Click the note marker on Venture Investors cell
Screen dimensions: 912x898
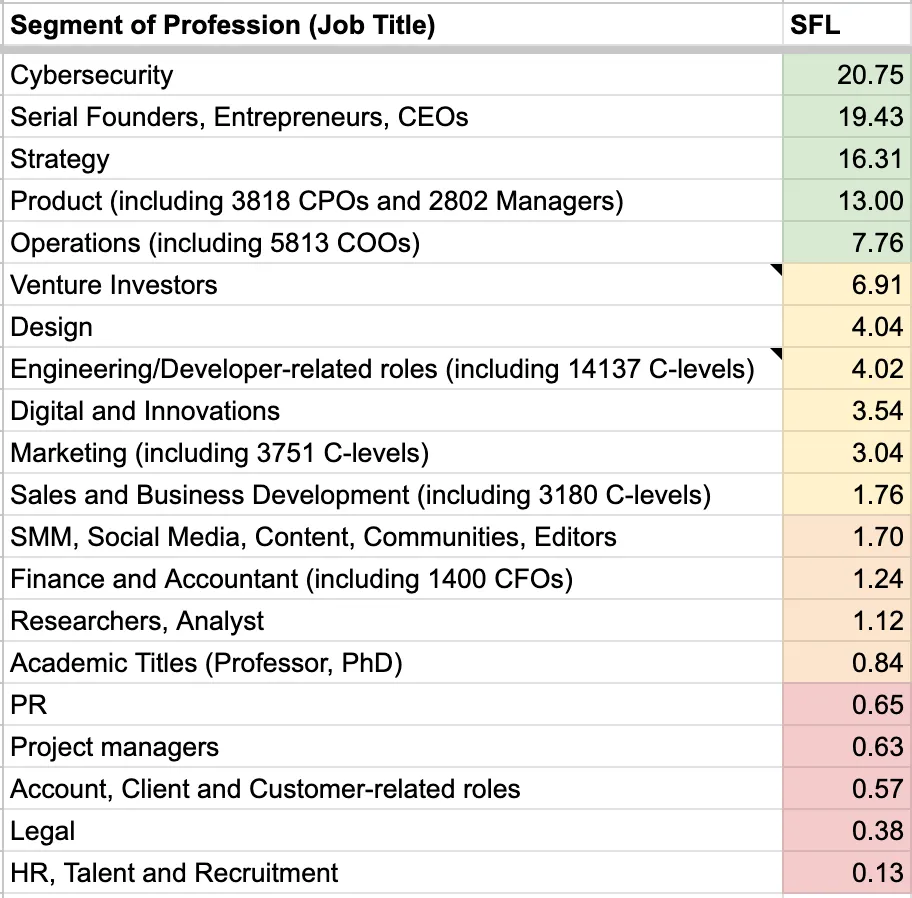776,269
